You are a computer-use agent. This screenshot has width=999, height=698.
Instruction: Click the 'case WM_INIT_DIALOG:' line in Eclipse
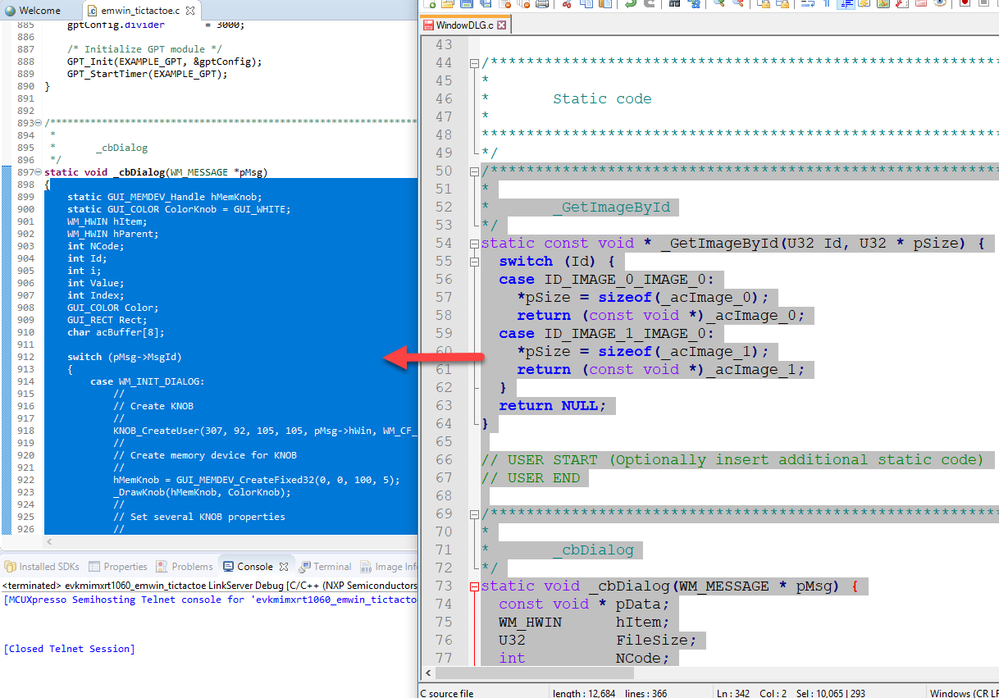click(x=147, y=381)
